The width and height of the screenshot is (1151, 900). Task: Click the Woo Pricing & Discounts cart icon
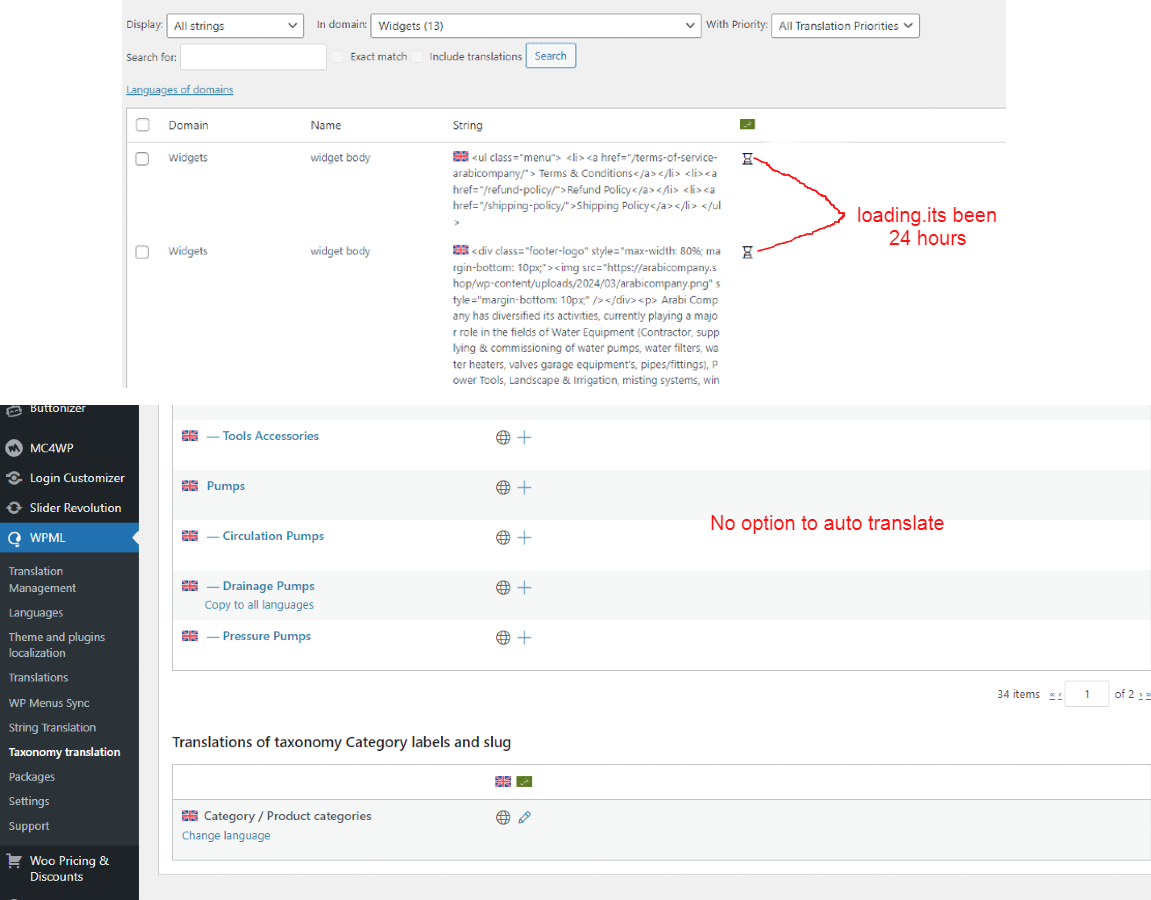pyautogui.click(x=14, y=861)
